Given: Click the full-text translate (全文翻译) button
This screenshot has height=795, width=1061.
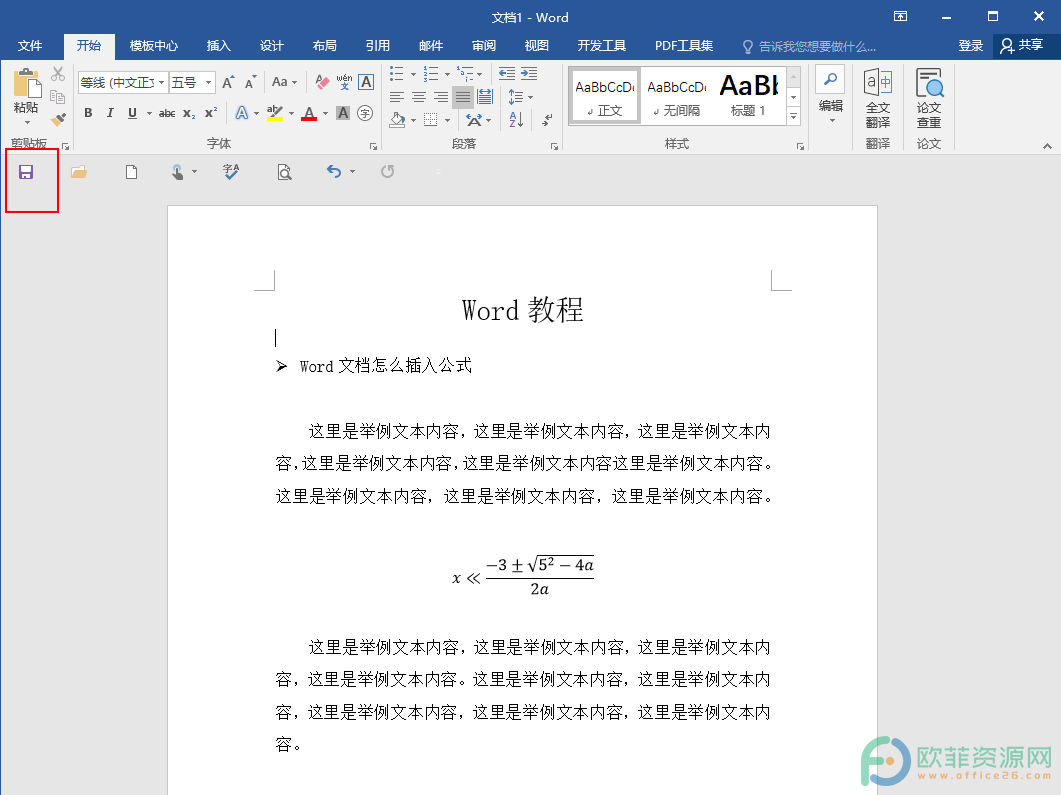Looking at the screenshot, I should pyautogui.click(x=878, y=98).
